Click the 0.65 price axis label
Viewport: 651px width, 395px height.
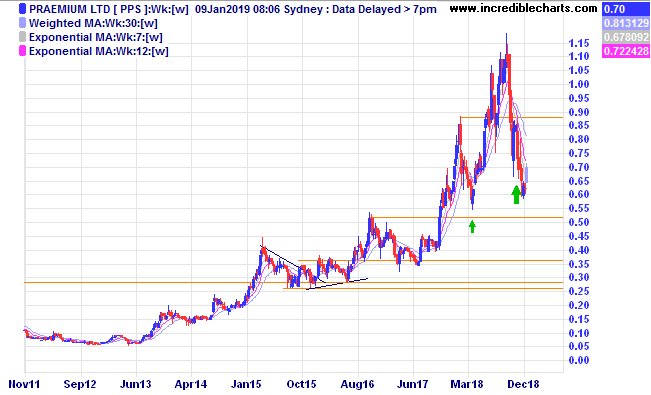(579, 181)
